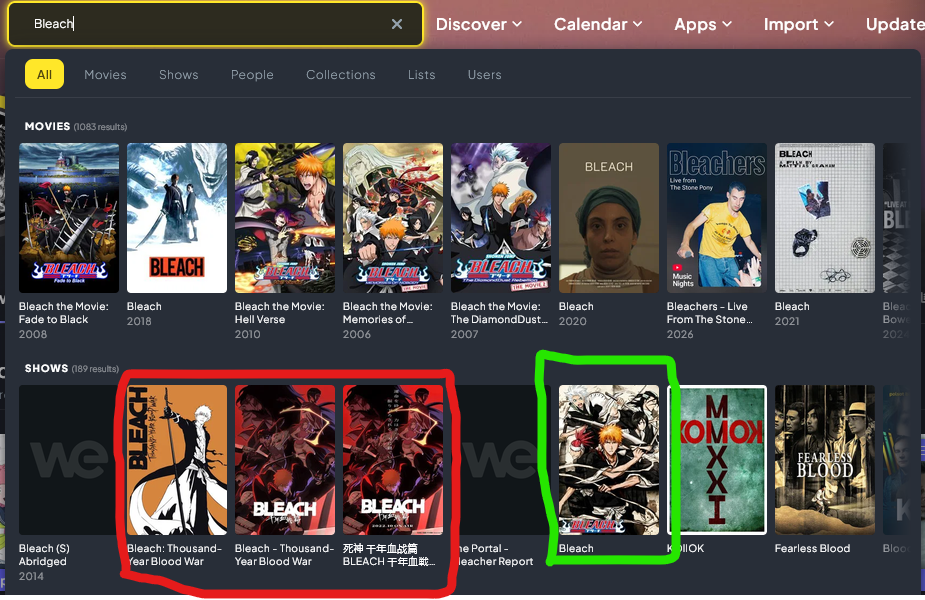925x600 pixels.
Task: Switch to the Users filter tab
Action: (484, 74)
